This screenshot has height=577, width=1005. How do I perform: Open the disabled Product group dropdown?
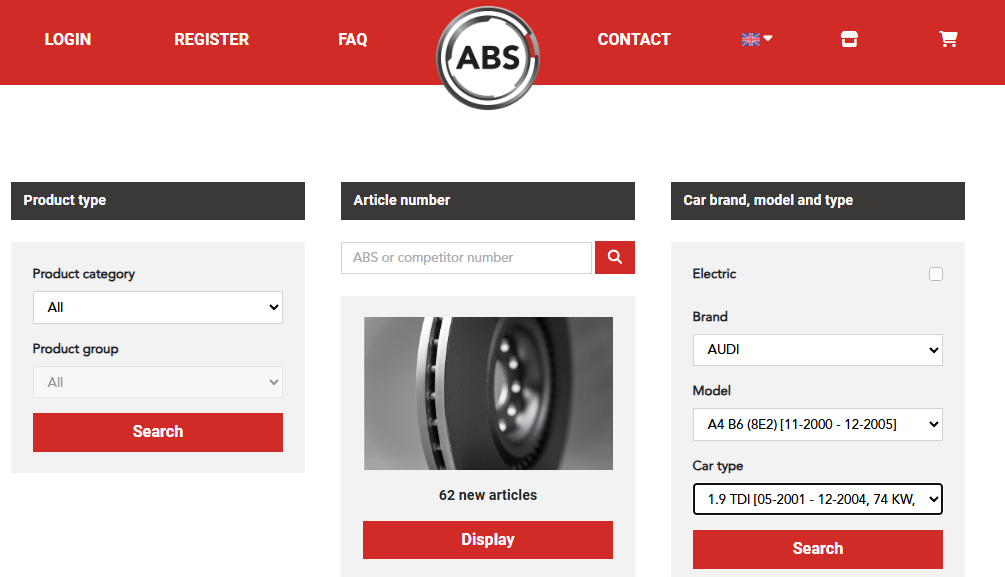[x=158, y=382]
